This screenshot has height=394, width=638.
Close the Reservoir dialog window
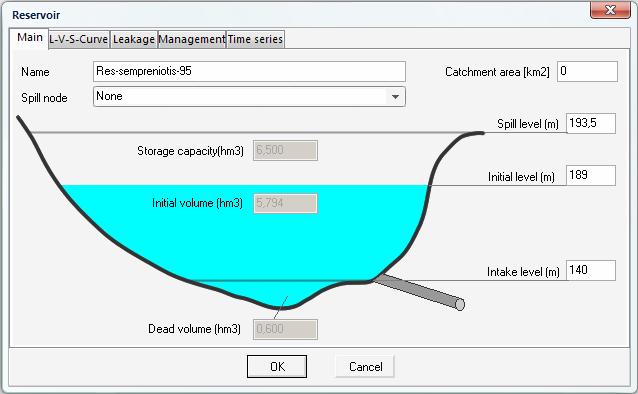[x=610, y=10]
